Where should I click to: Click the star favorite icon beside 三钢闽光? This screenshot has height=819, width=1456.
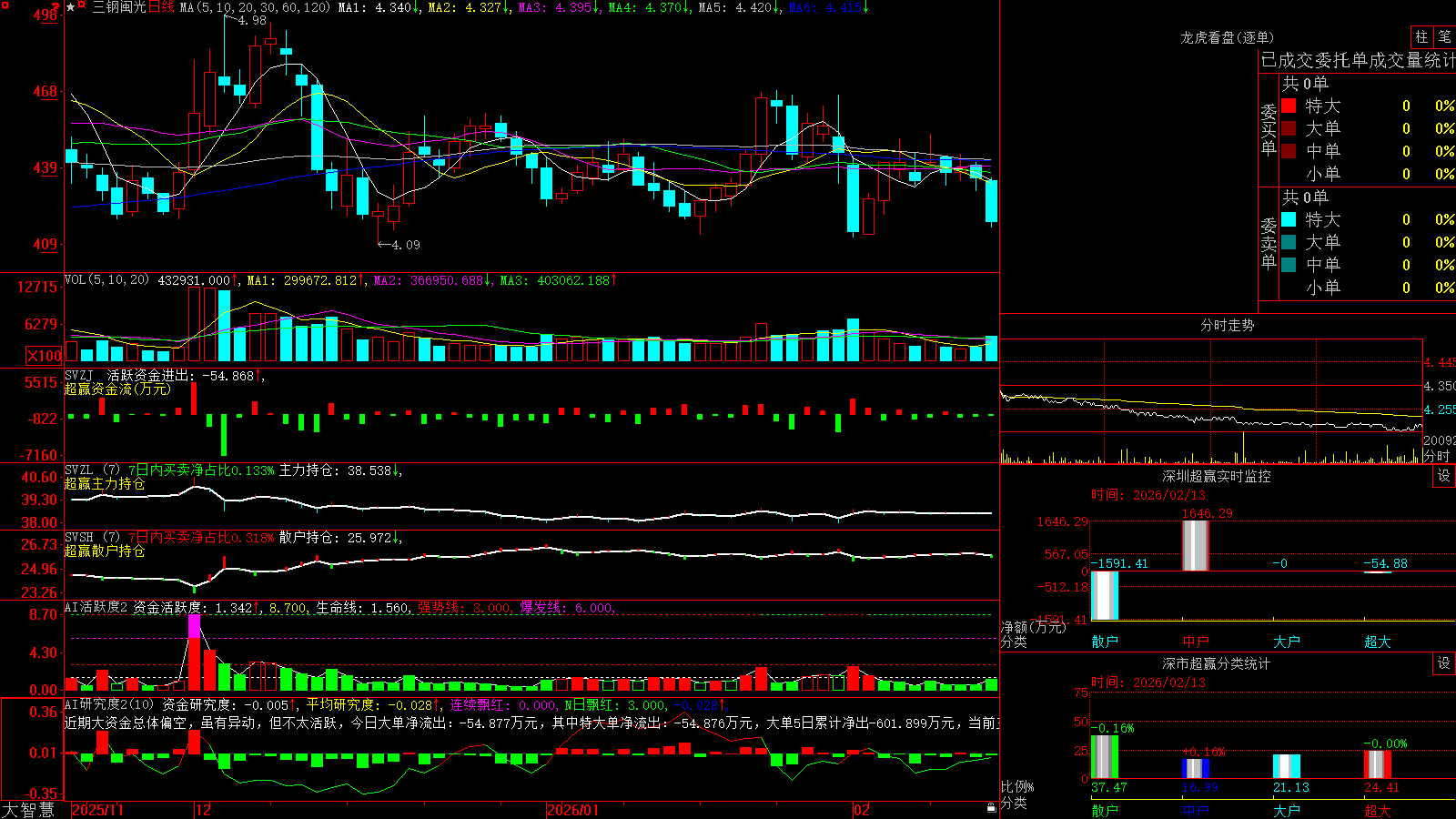70,7
